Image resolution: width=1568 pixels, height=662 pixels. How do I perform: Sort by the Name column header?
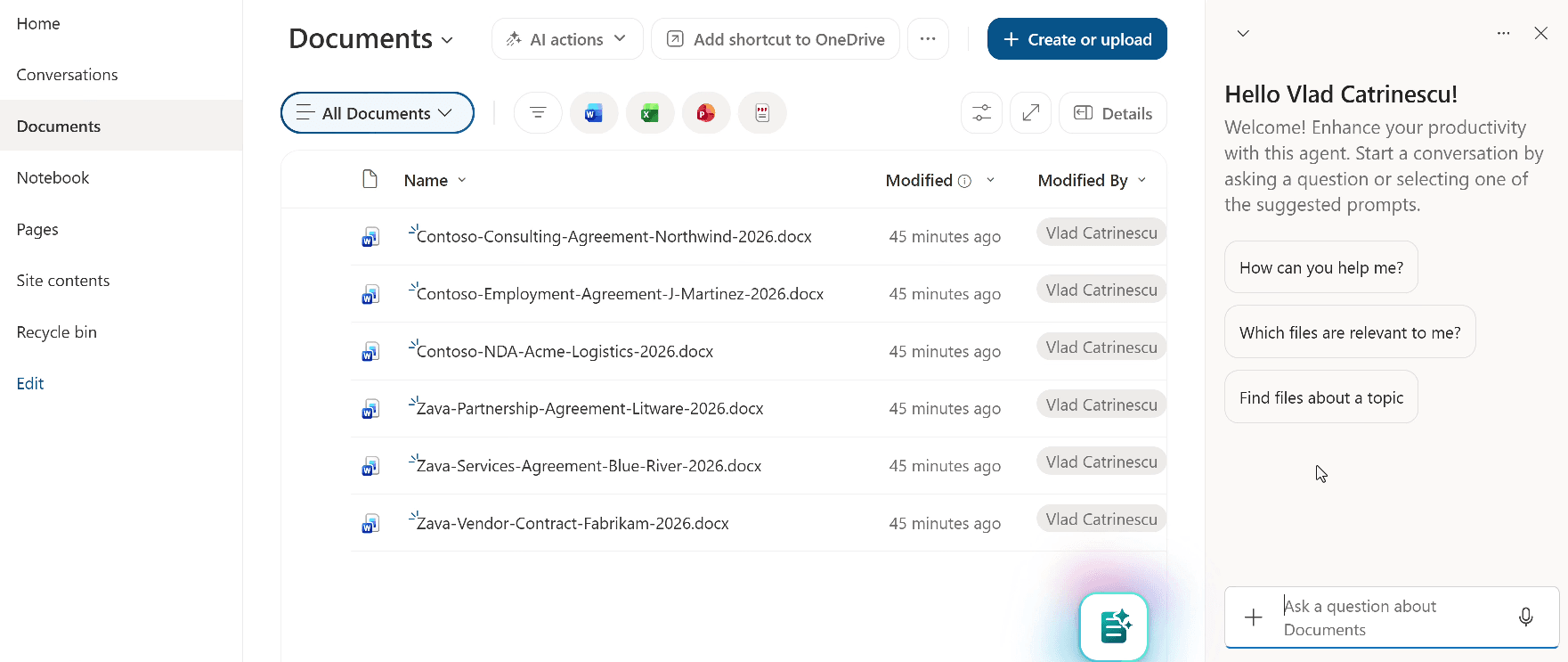(426, 180)
